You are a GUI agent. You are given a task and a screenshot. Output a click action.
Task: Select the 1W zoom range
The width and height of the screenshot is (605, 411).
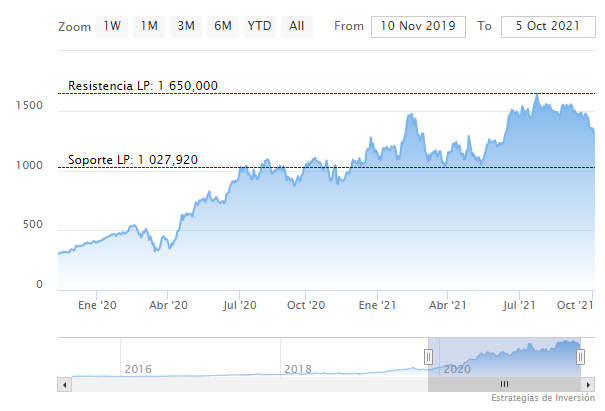pos(113,26)
